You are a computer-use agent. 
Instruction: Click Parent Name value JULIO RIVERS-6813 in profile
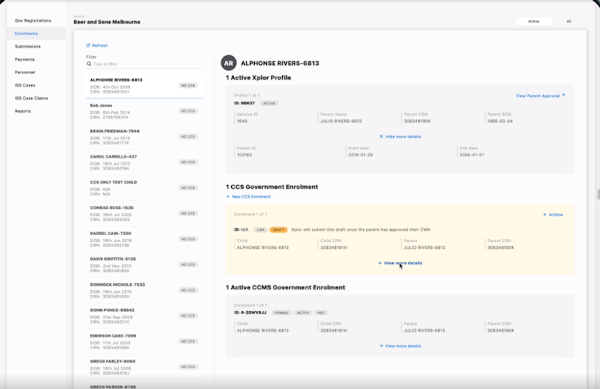[x=341, y=121]
